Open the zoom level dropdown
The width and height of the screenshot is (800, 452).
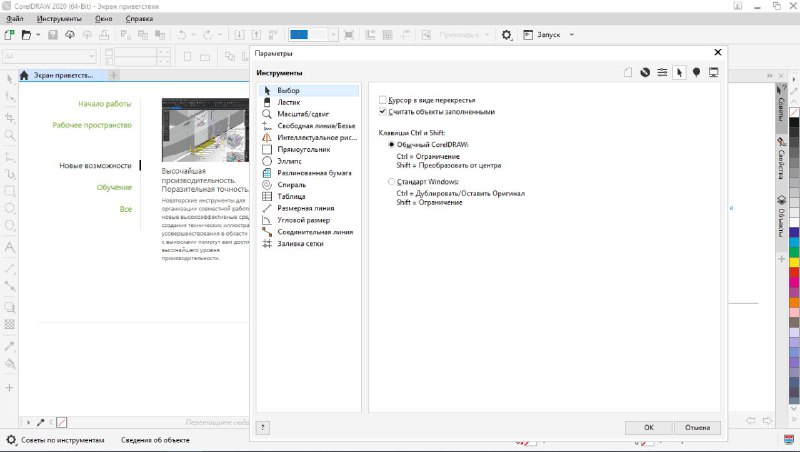[x=333, y=35]
